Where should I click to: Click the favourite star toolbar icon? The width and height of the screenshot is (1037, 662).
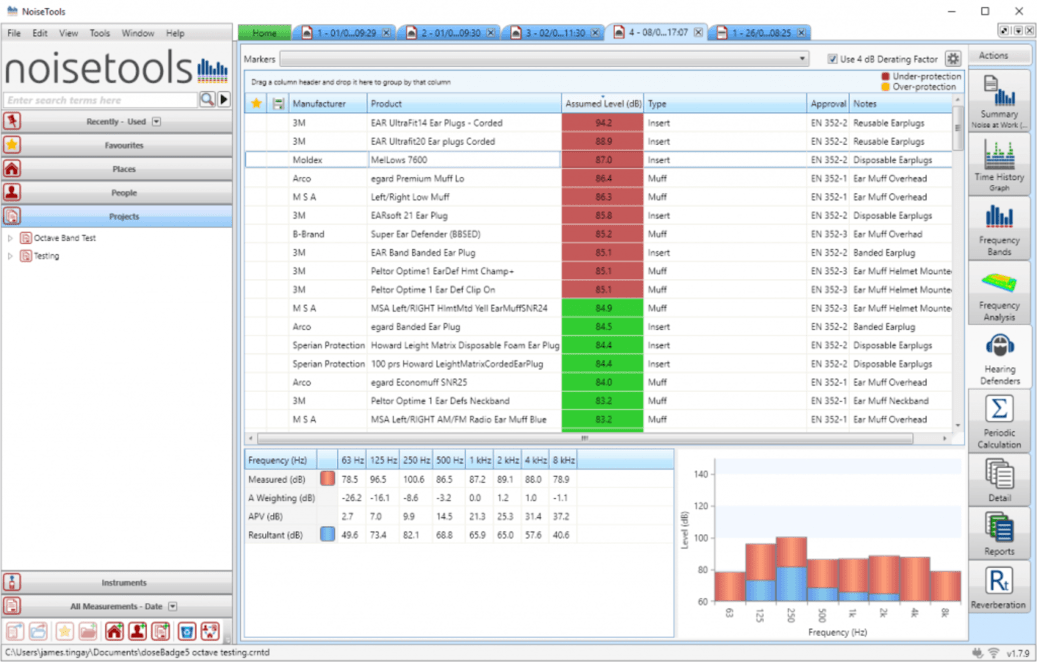[x=64, y=632]
